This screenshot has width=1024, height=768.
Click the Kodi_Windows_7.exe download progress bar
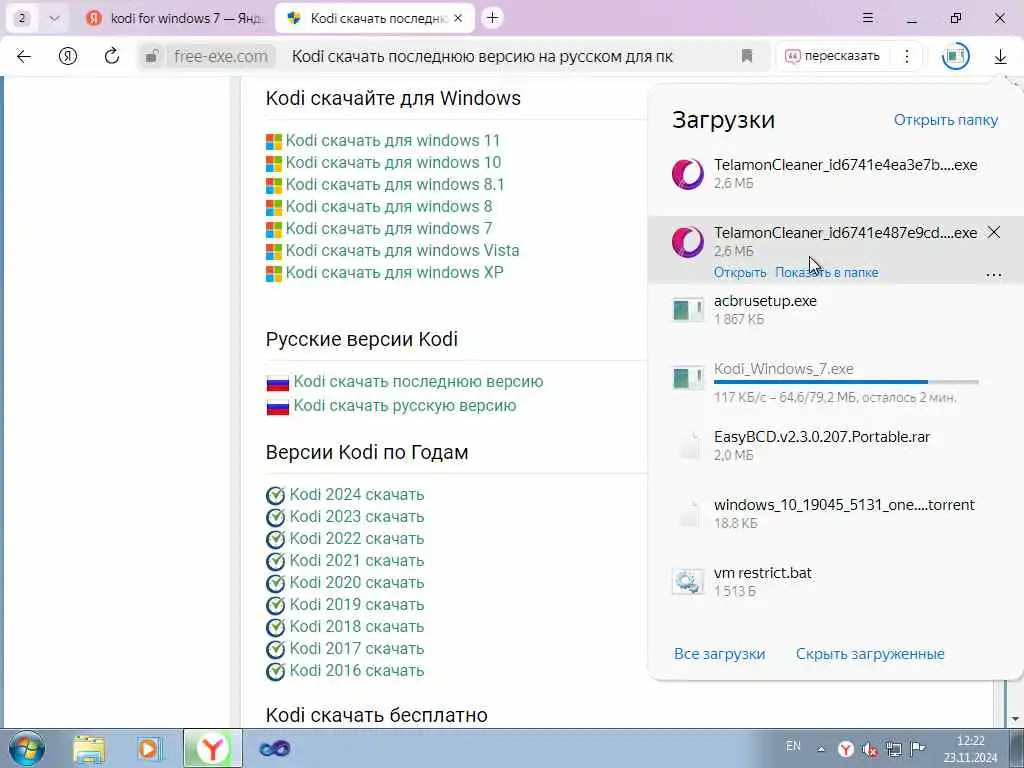pyautogui.click(x=846, y=382)
